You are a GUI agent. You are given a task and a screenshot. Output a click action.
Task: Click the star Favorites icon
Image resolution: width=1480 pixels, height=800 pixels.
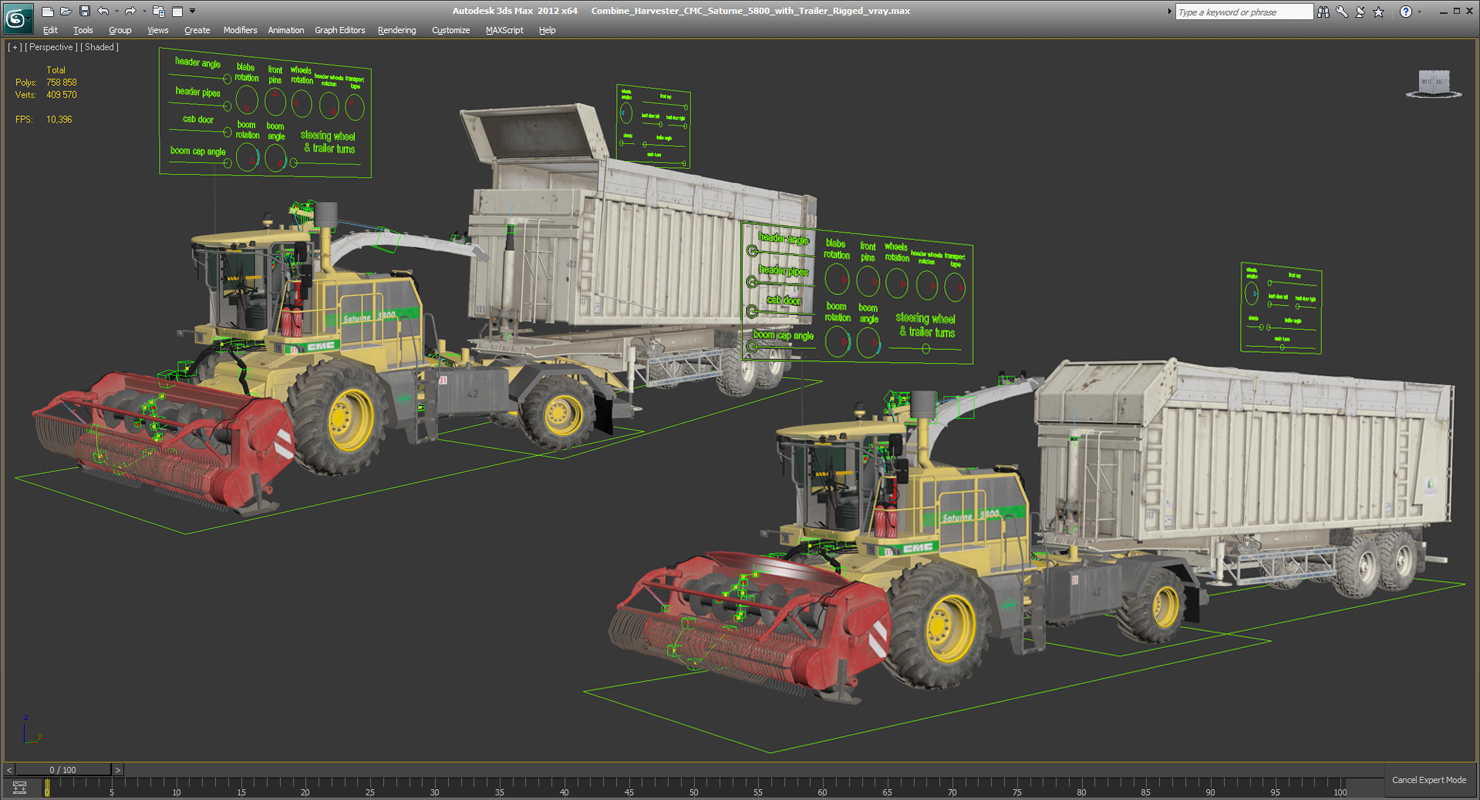pyautogui.click(x=1379, y=12)
